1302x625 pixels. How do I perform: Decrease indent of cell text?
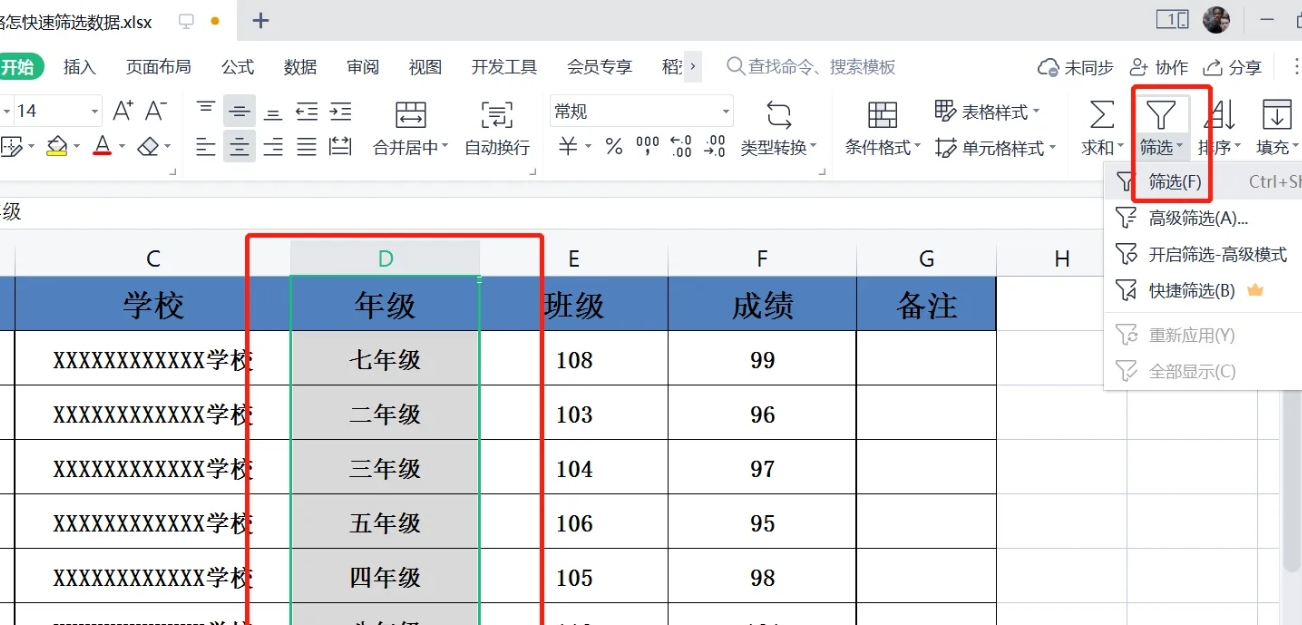(306, 111)
